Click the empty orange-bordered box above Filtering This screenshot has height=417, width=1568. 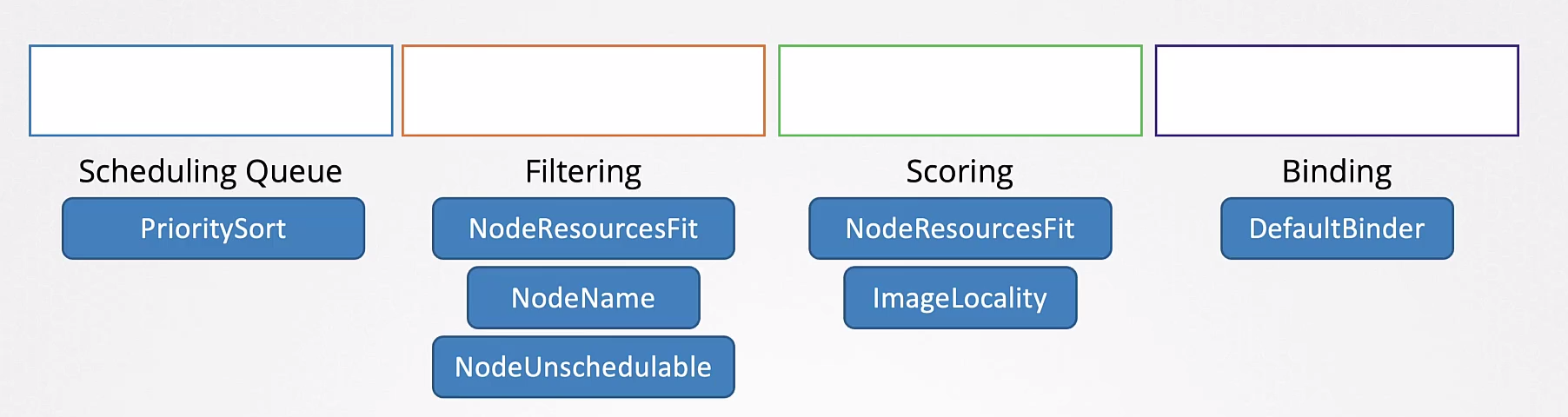coord(583,90)
